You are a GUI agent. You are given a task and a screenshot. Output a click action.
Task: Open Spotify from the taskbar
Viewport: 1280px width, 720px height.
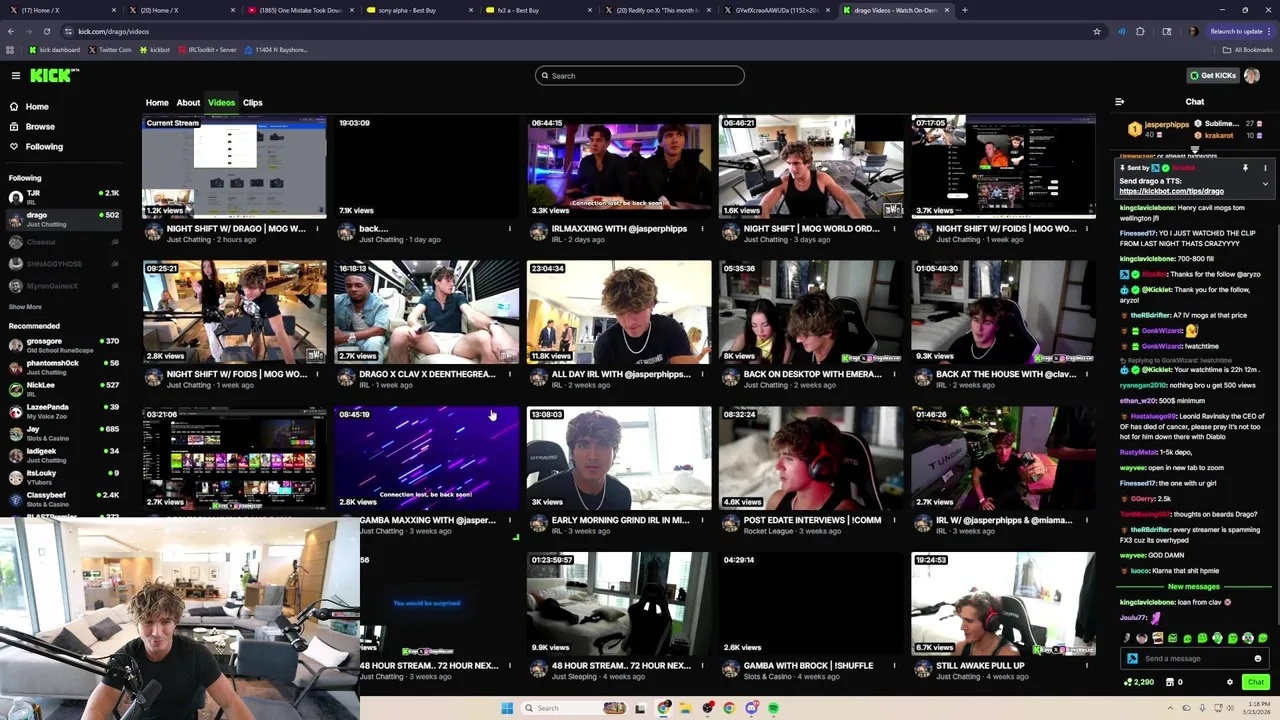(x=773, y=709)
